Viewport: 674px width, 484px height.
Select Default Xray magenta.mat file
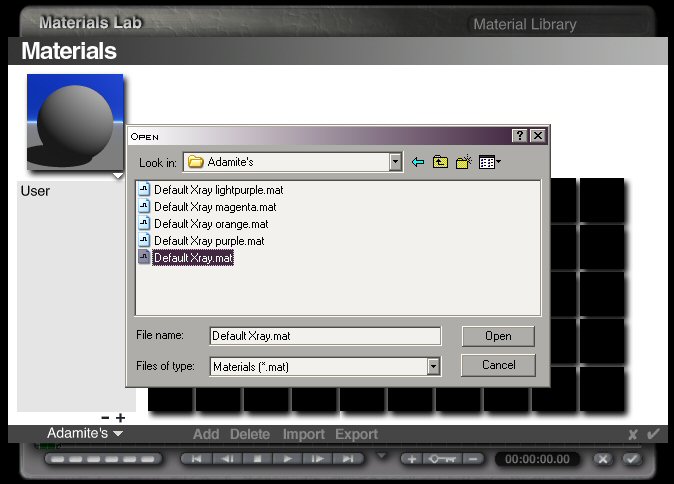pyautogui.click(x=215, y=207)
